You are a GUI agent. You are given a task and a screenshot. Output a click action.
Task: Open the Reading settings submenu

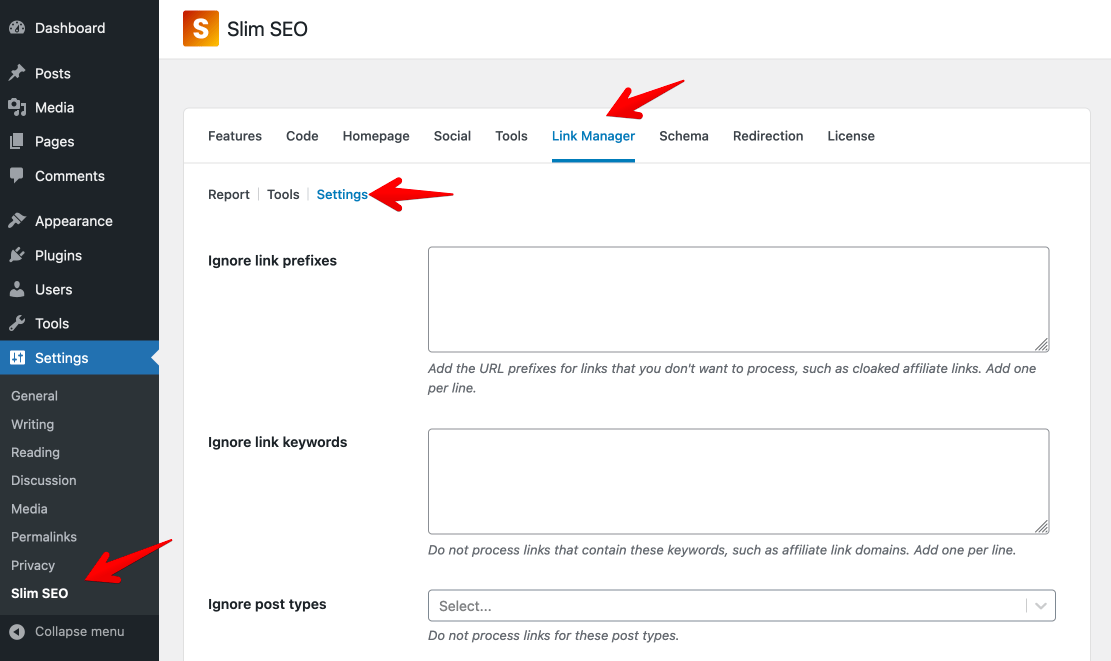35,452
